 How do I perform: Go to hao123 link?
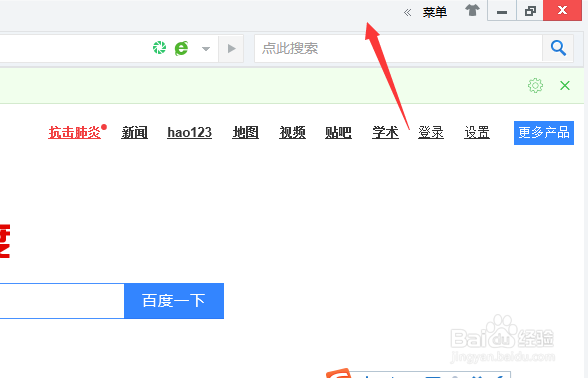[x=189, y=132]
